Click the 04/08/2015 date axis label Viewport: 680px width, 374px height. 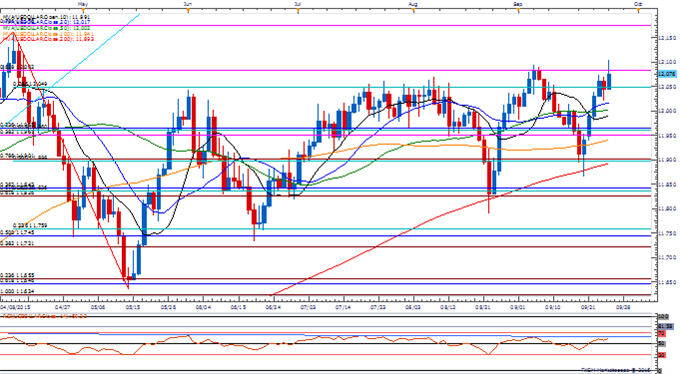(16, 306)
